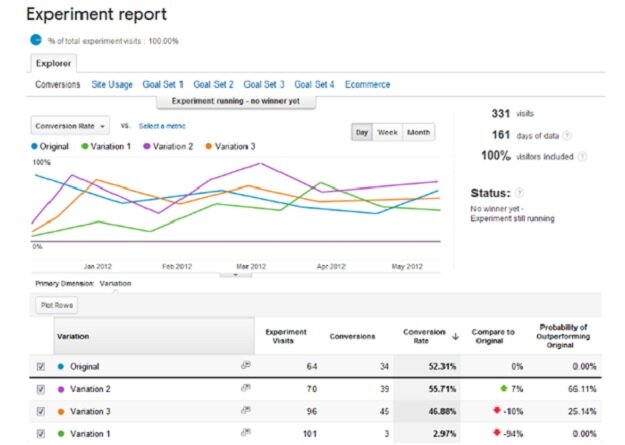This screenshot has height=445, width=625.
Task: Click help icon next to days of data
Action: pos(568,135)
